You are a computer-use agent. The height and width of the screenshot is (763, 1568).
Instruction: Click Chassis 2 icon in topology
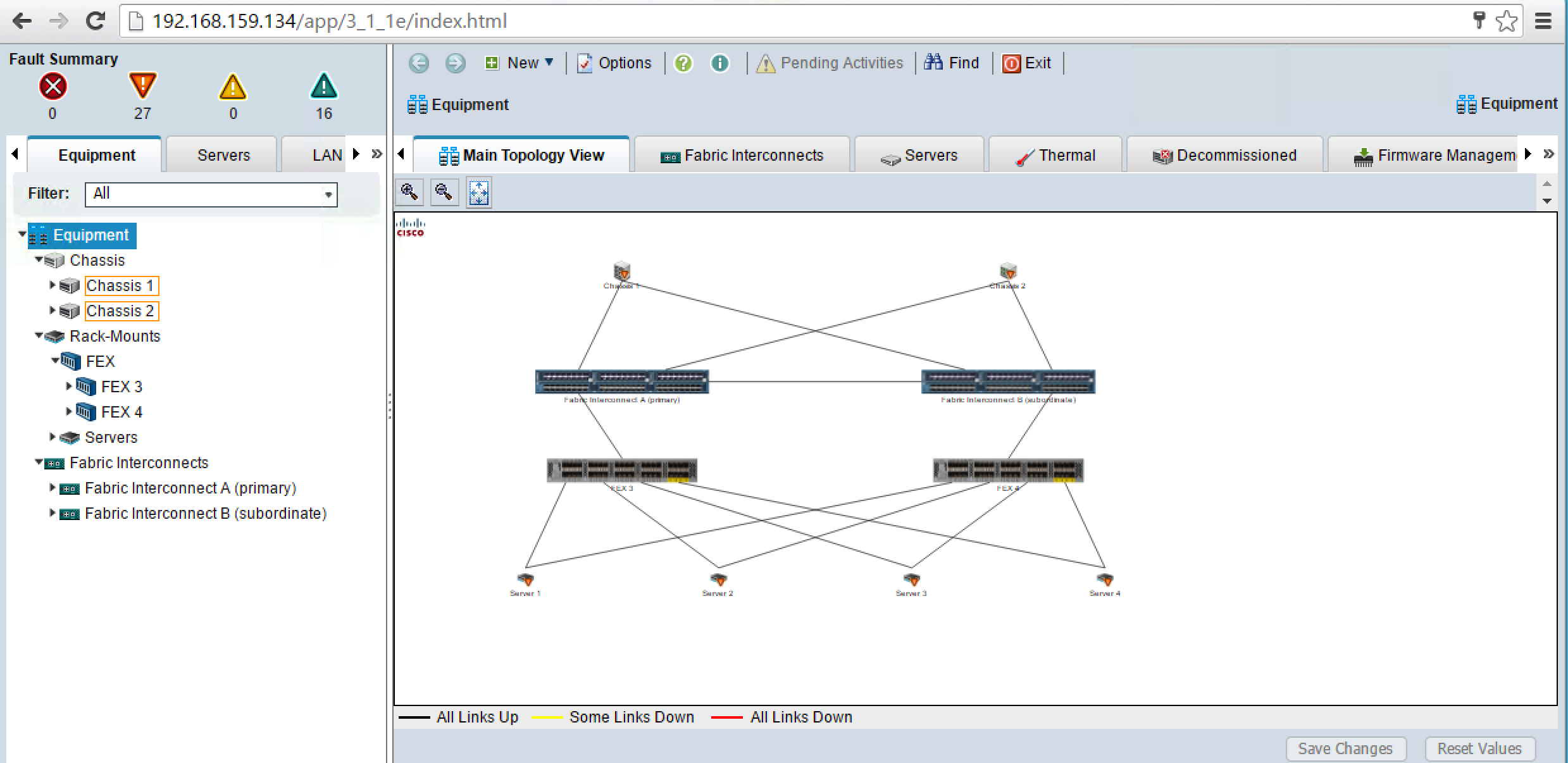tap(1008, 271)
